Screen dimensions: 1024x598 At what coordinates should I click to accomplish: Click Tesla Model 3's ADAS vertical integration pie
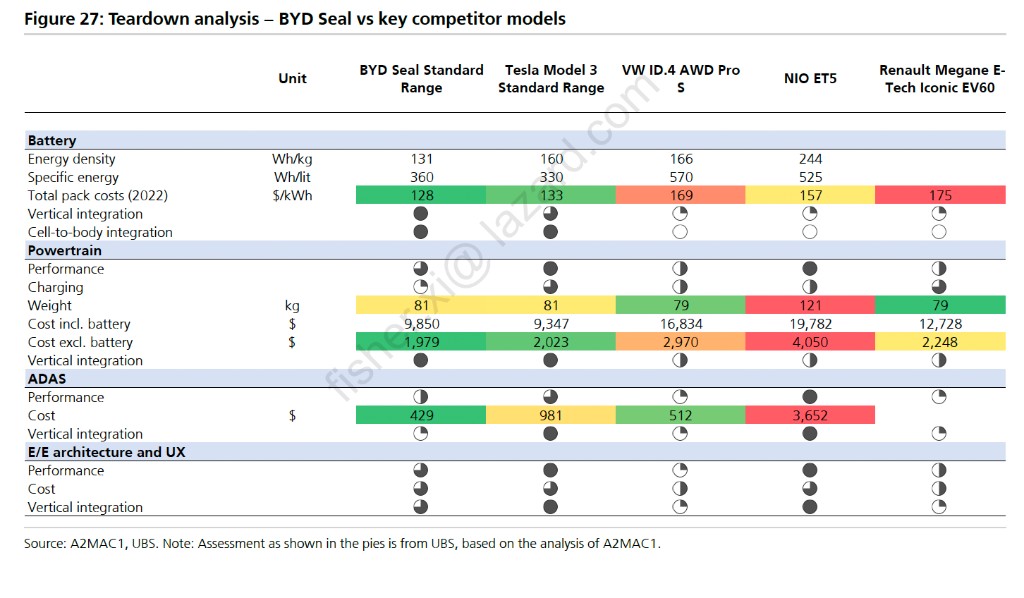[x=551, y=434]
